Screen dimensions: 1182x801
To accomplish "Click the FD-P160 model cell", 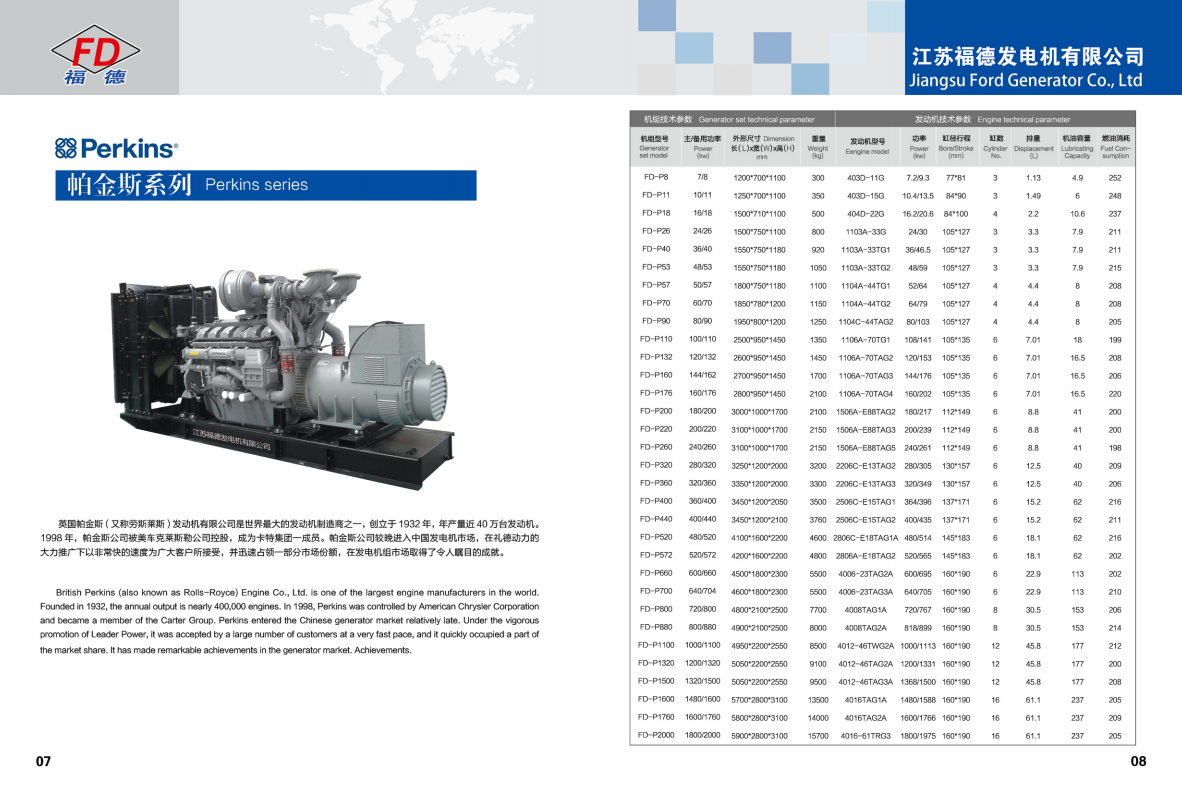I will 656,375.
